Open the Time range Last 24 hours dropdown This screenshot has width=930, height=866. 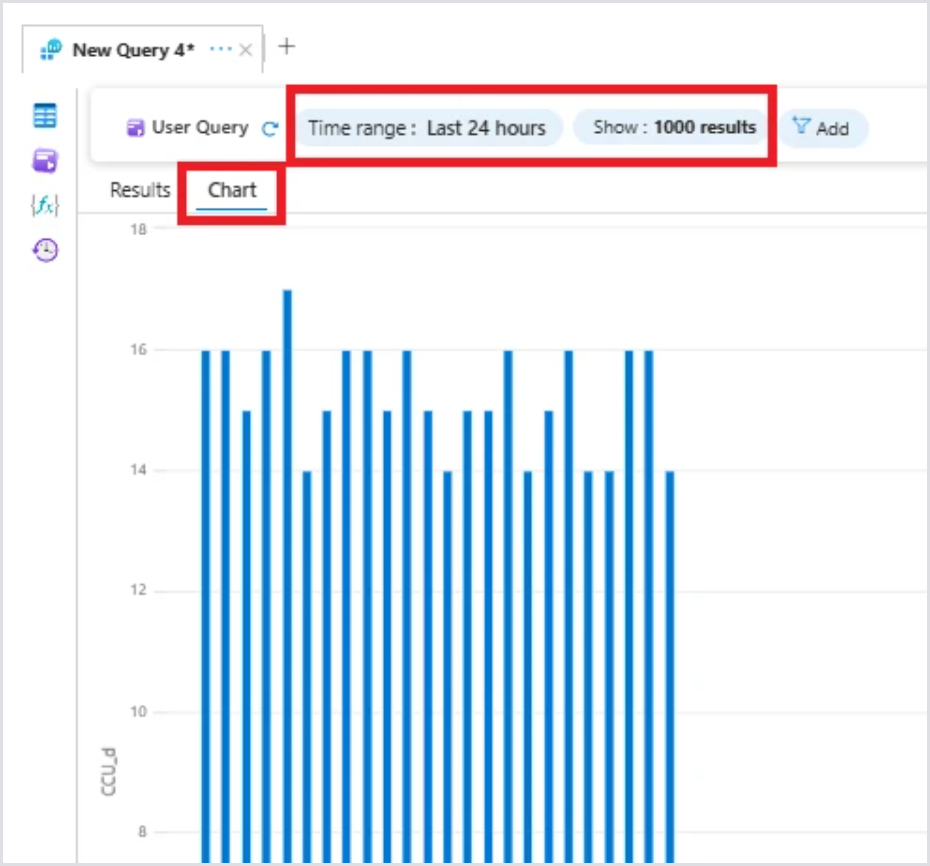[427, 128]
